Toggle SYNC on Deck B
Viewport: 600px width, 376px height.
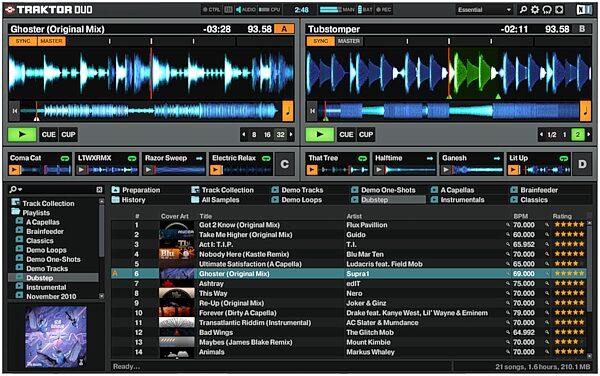pos(321,41)
